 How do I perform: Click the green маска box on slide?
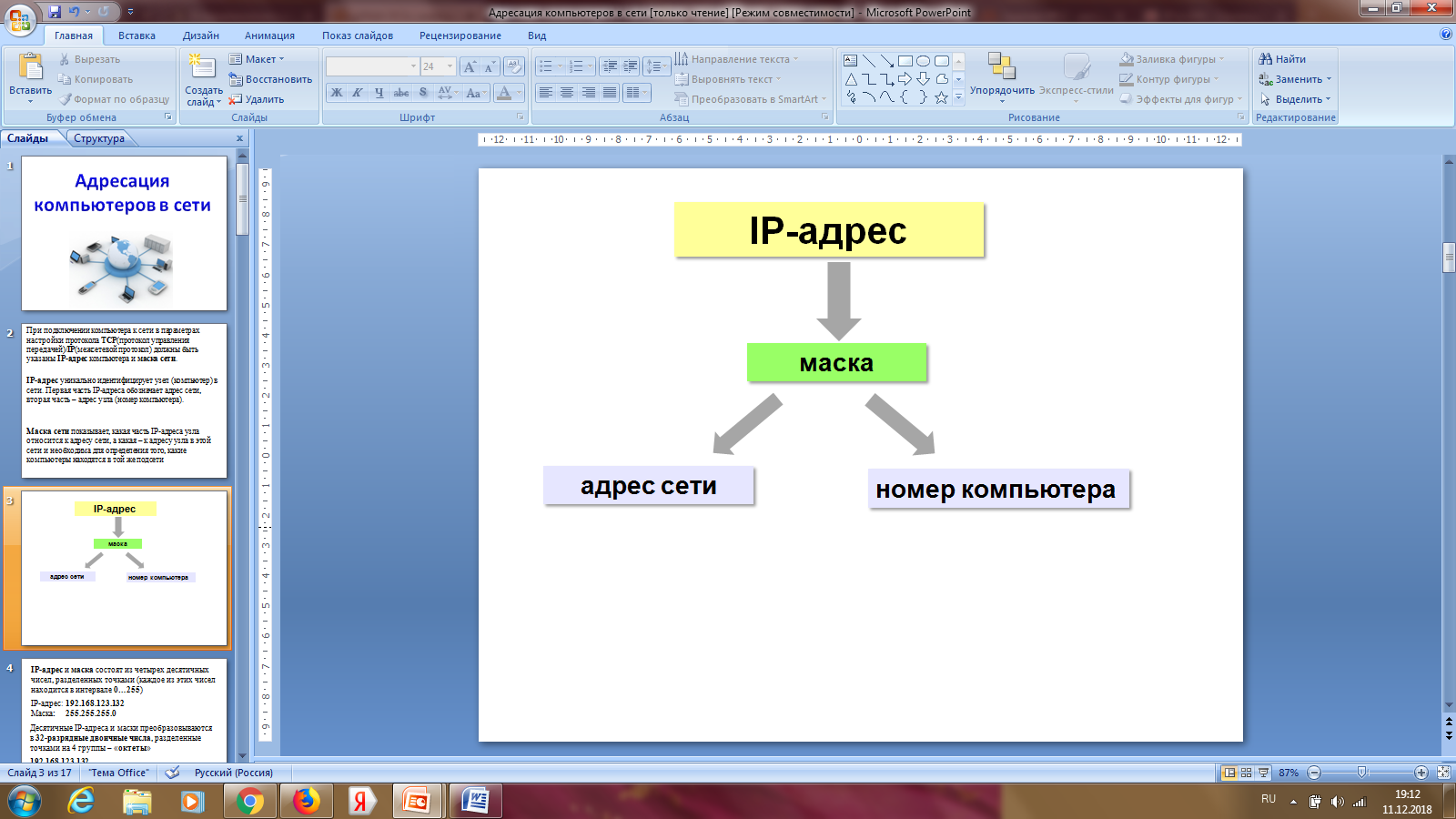point(836,363)
